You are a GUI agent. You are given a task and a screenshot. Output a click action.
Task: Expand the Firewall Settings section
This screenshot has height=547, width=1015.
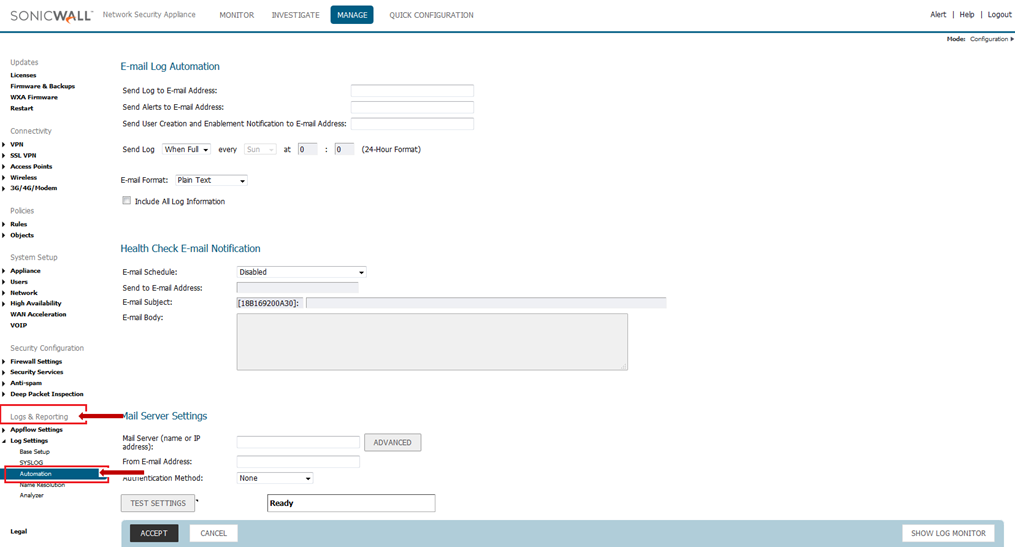click(x=4, y=361)
